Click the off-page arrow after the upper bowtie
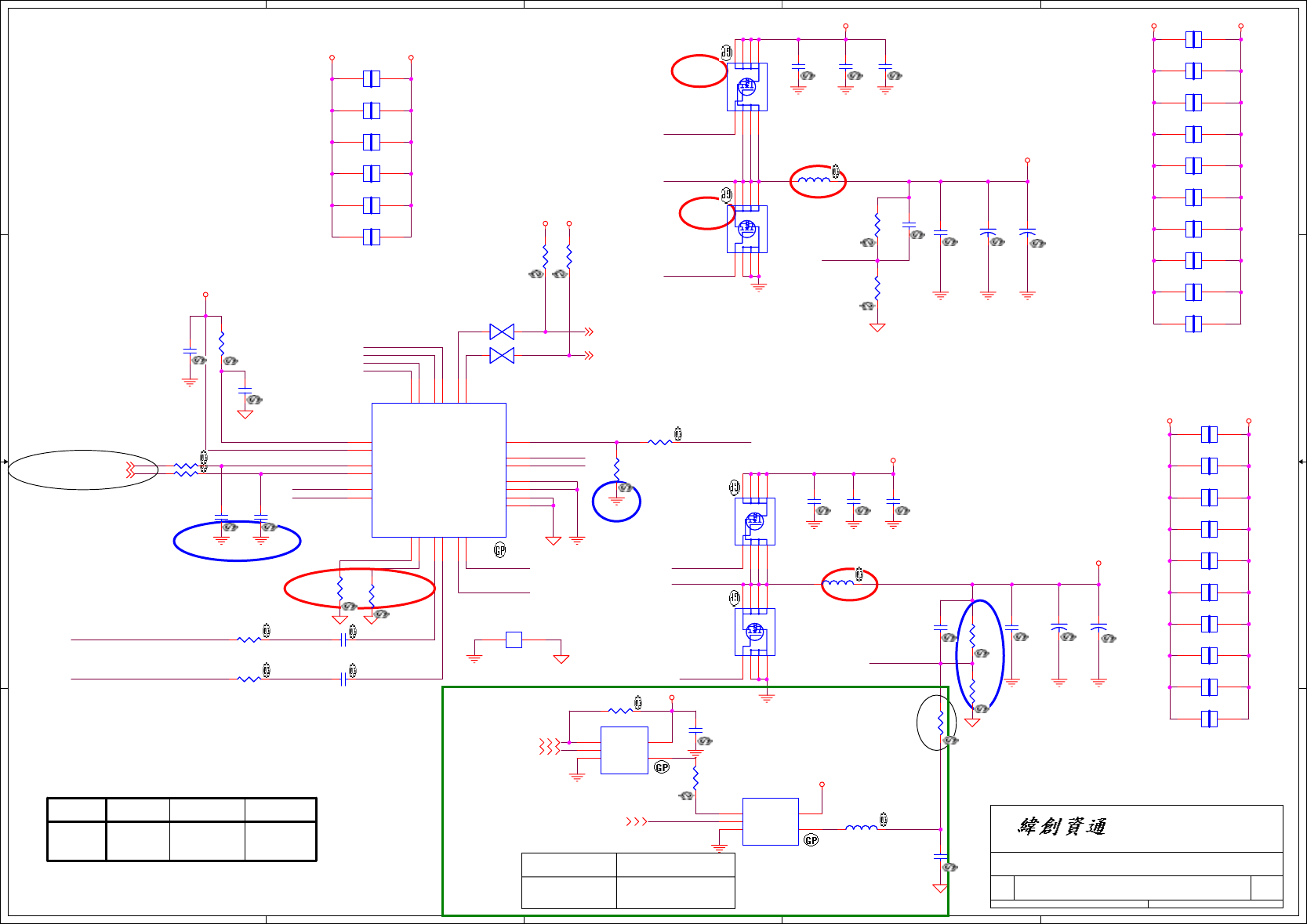 coord(589,332)
